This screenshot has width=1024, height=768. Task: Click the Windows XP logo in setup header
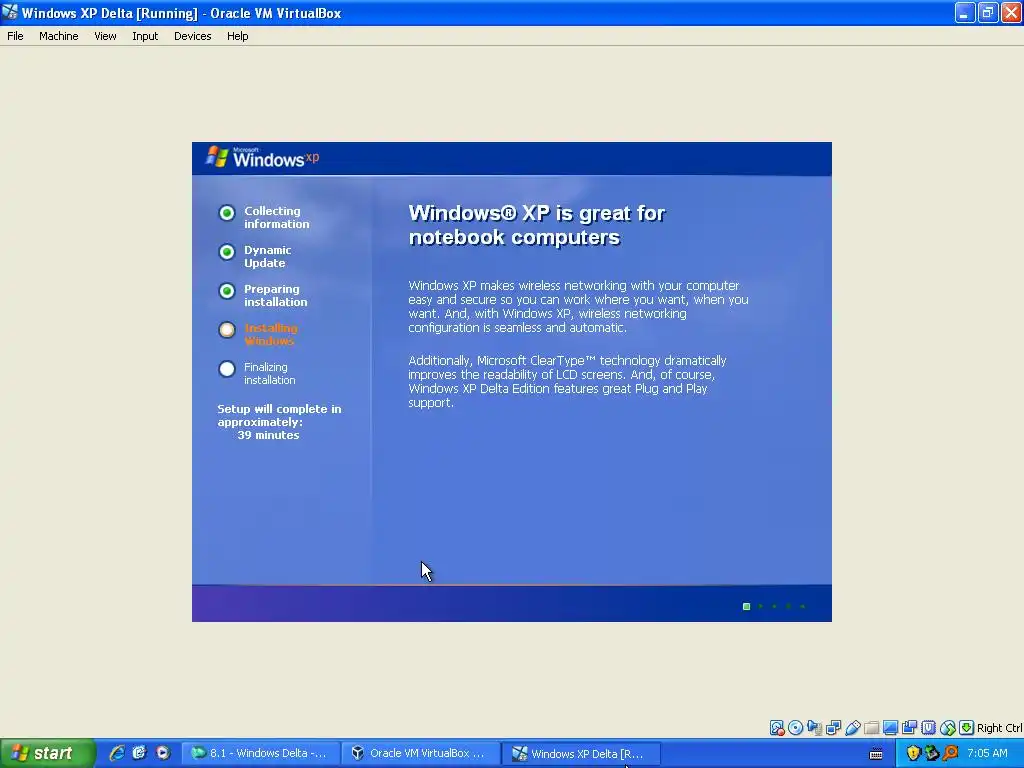click(263, 157)
